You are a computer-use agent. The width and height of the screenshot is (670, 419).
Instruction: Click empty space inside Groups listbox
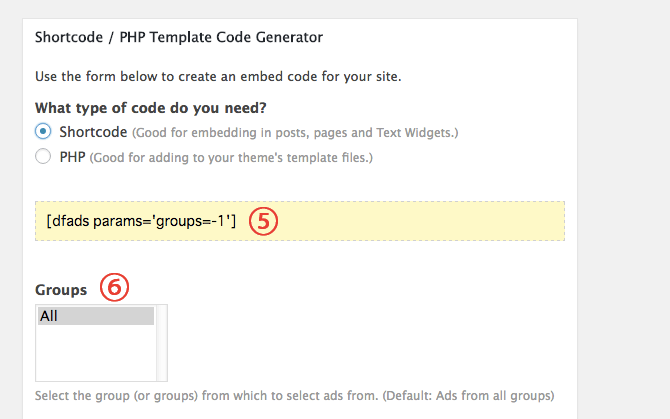pos(96,354)
